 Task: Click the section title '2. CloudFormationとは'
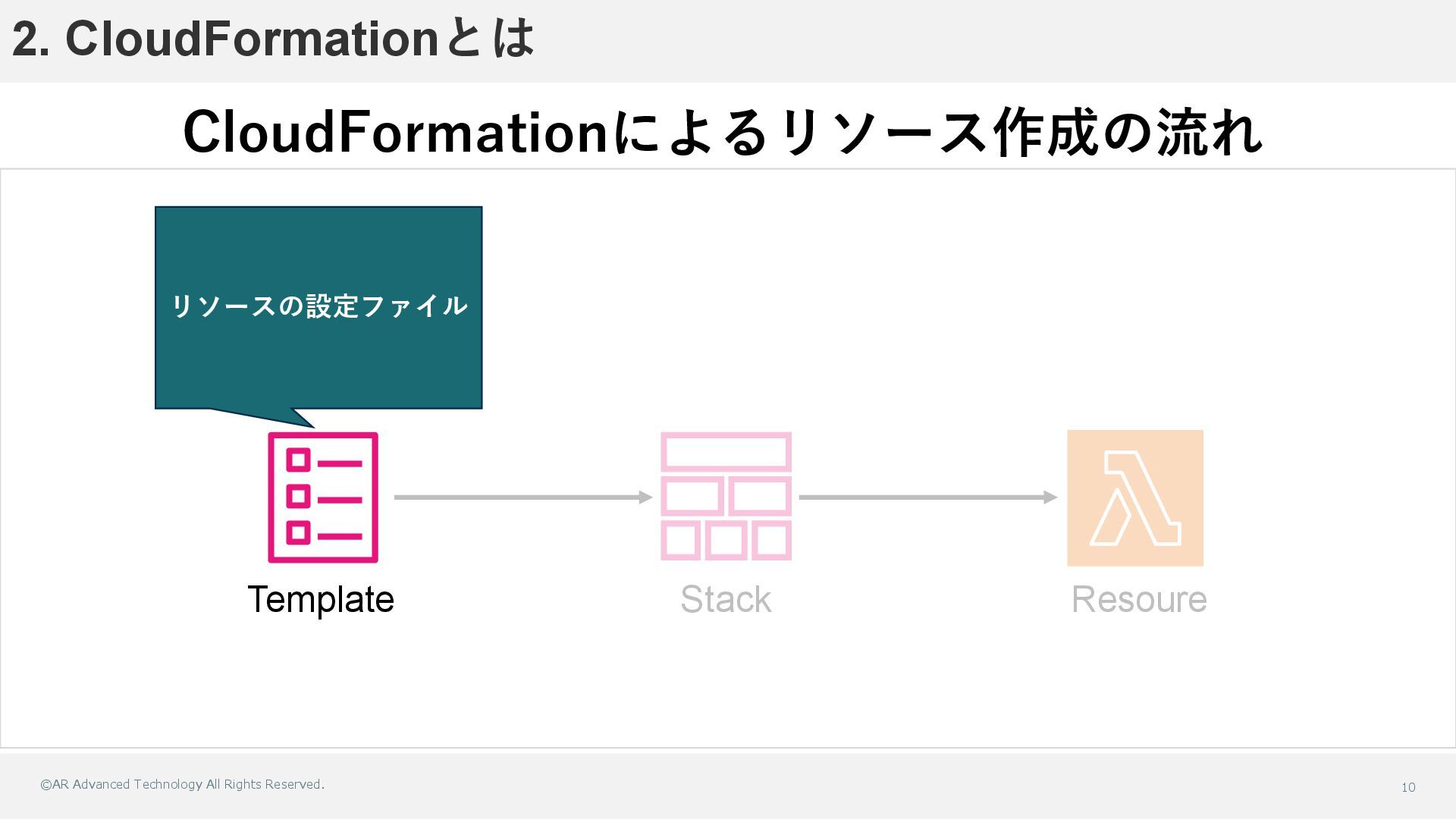273,39
